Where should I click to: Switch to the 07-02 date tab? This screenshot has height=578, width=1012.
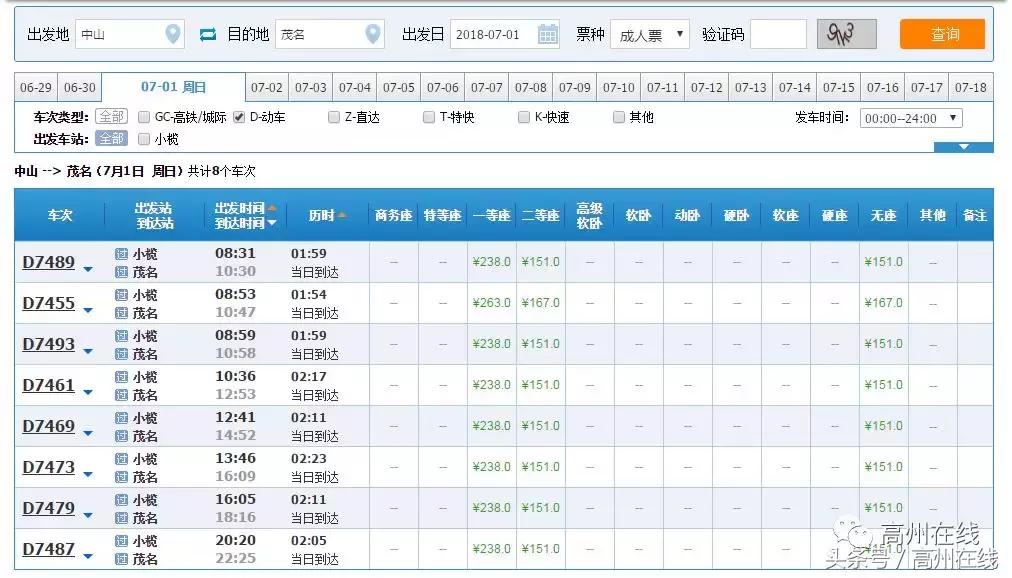coord(267,87)
